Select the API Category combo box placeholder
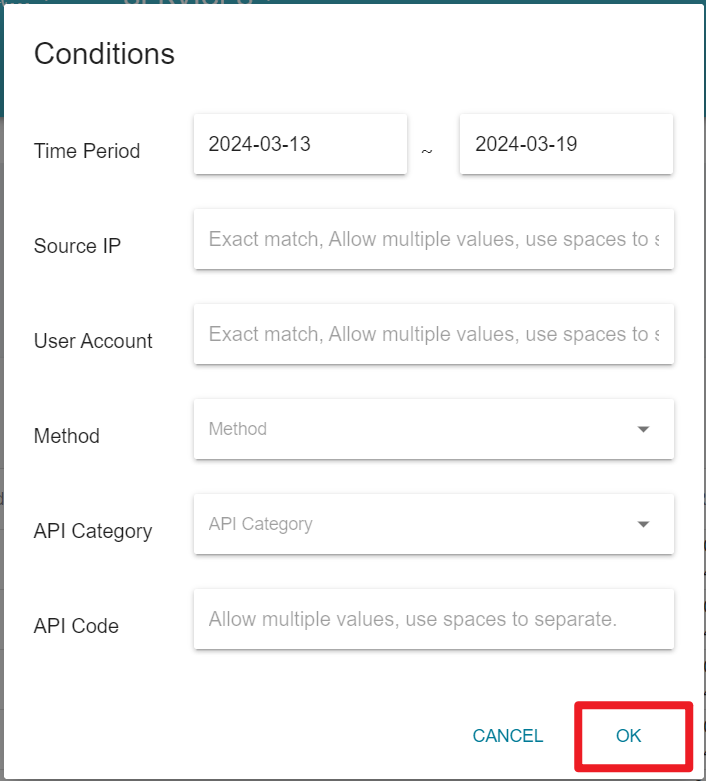The height and width of the screenshot is (781, 706). click(261, 524)
